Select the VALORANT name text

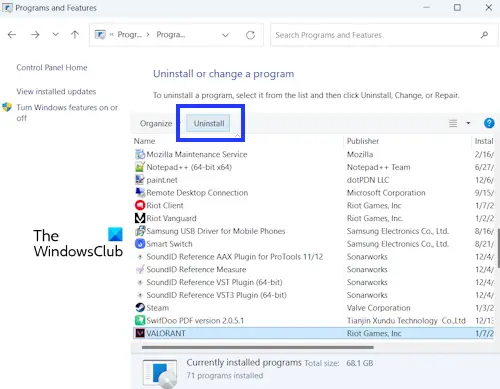click(166, 333)
